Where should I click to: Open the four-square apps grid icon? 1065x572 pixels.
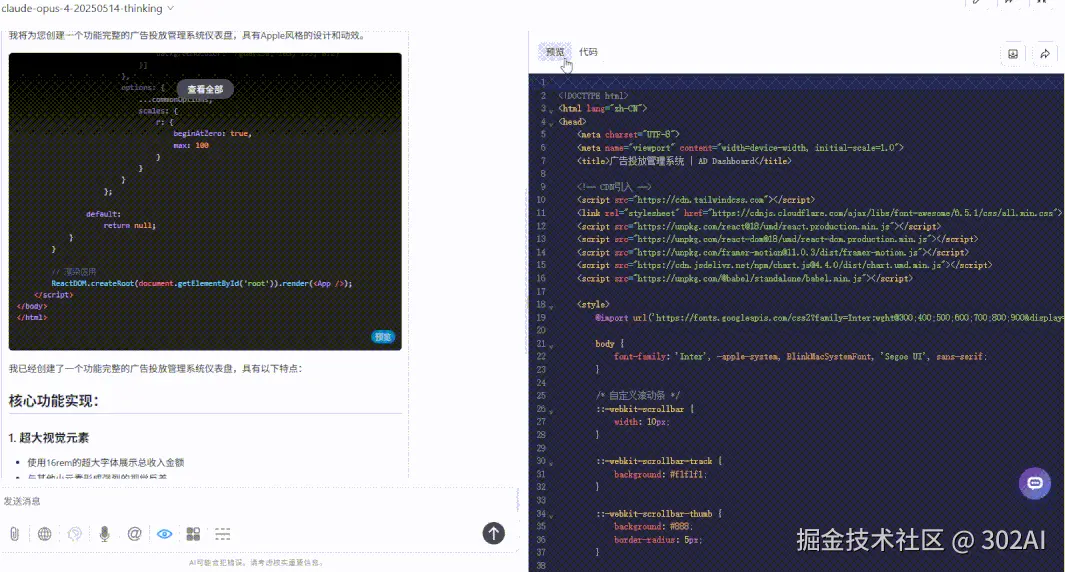pyautogui.click(x=194, y=534)
